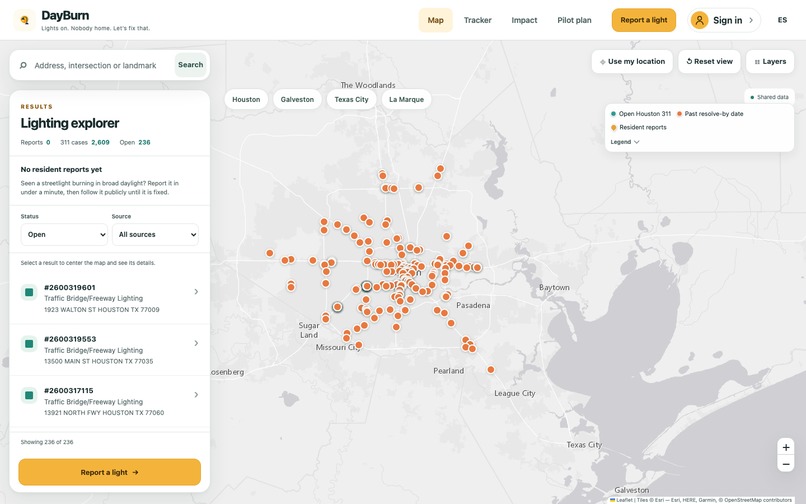Click the Leaflet attribution link
Viewport: 806px width, 504px height.
tap(621, 500)
